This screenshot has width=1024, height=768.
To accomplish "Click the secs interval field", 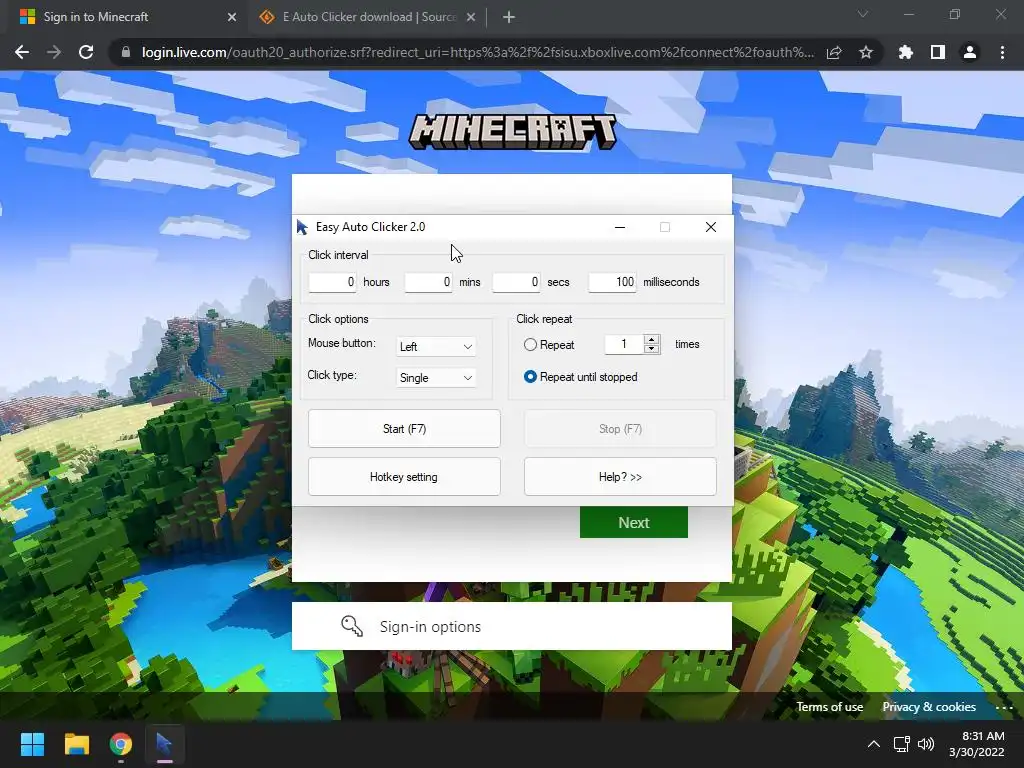I will 516,282.
